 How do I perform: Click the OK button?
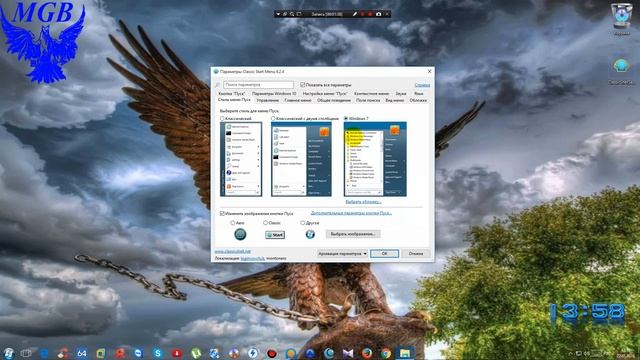(x=384, y=253)
